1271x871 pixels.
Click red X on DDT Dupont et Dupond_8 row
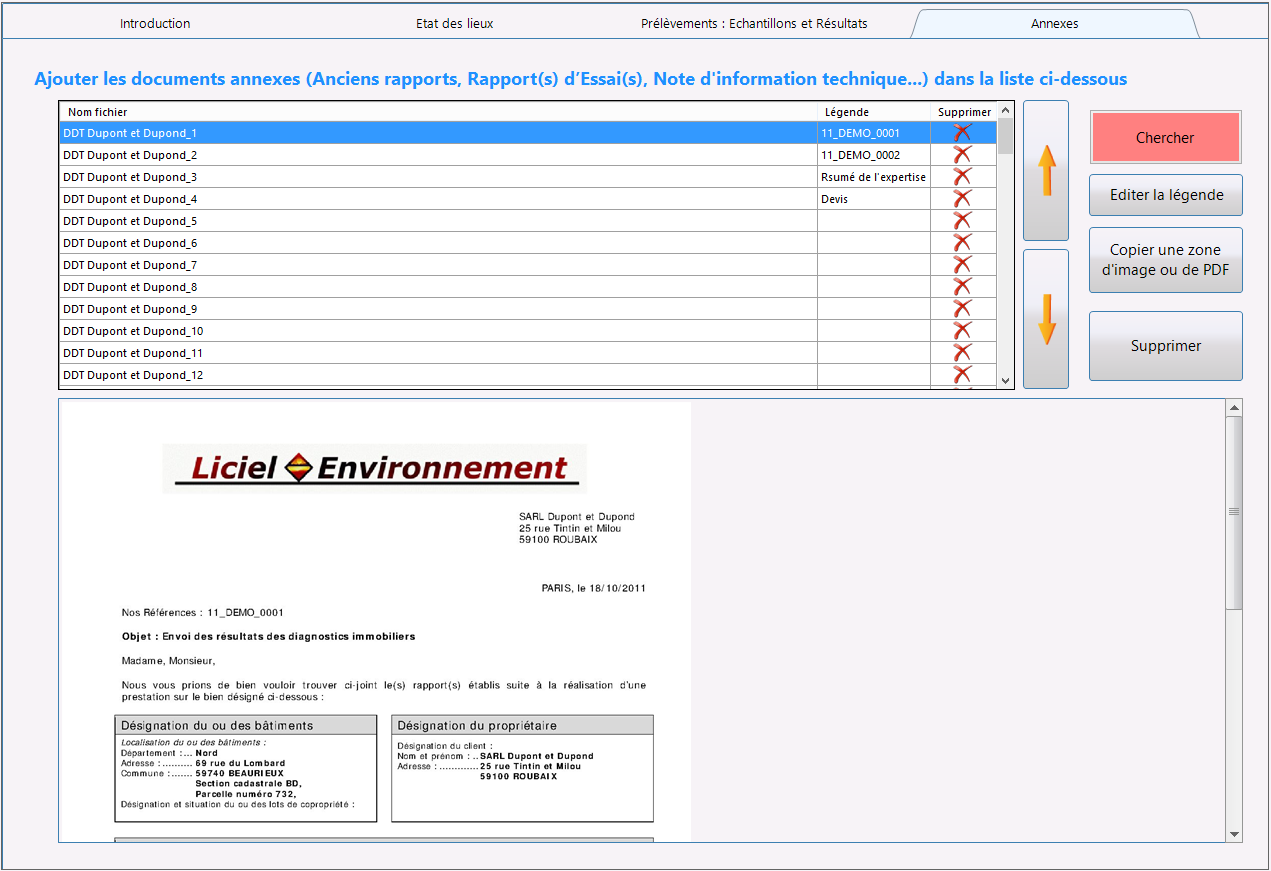pos(962,287)
